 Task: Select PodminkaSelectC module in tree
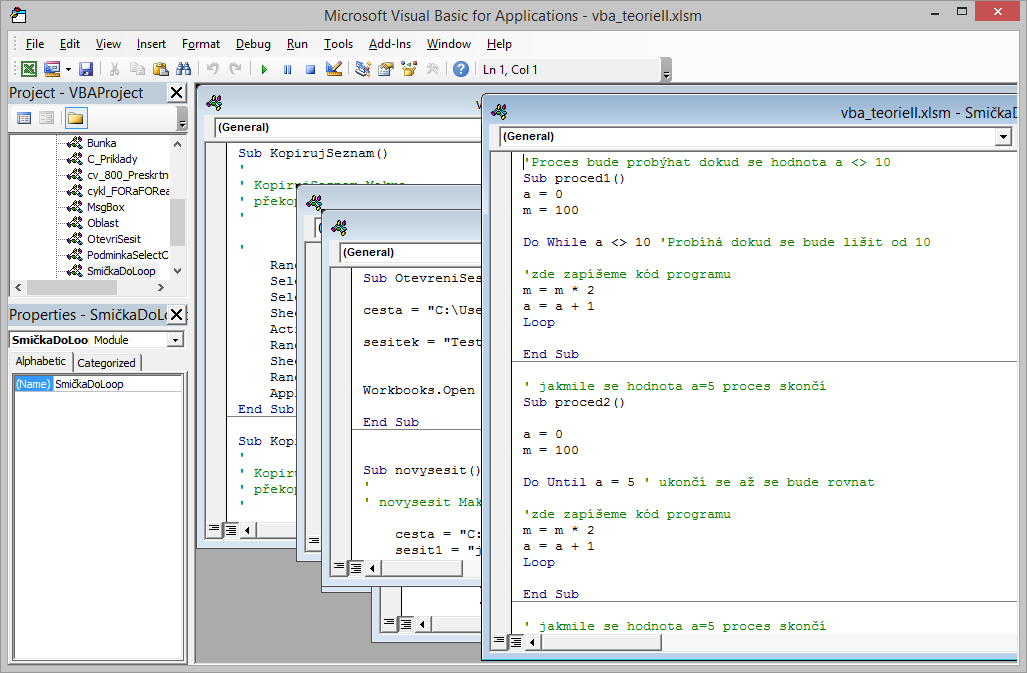pyautogui.click(x=127, y=255)
